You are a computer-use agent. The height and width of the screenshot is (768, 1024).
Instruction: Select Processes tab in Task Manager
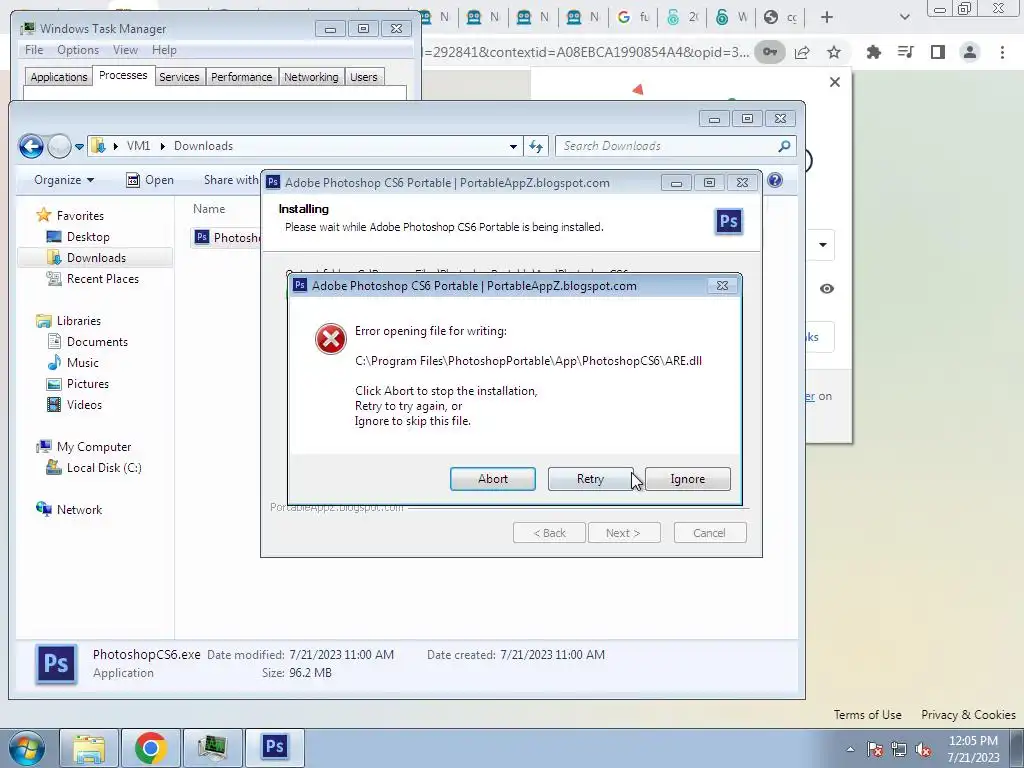[123, 75]
